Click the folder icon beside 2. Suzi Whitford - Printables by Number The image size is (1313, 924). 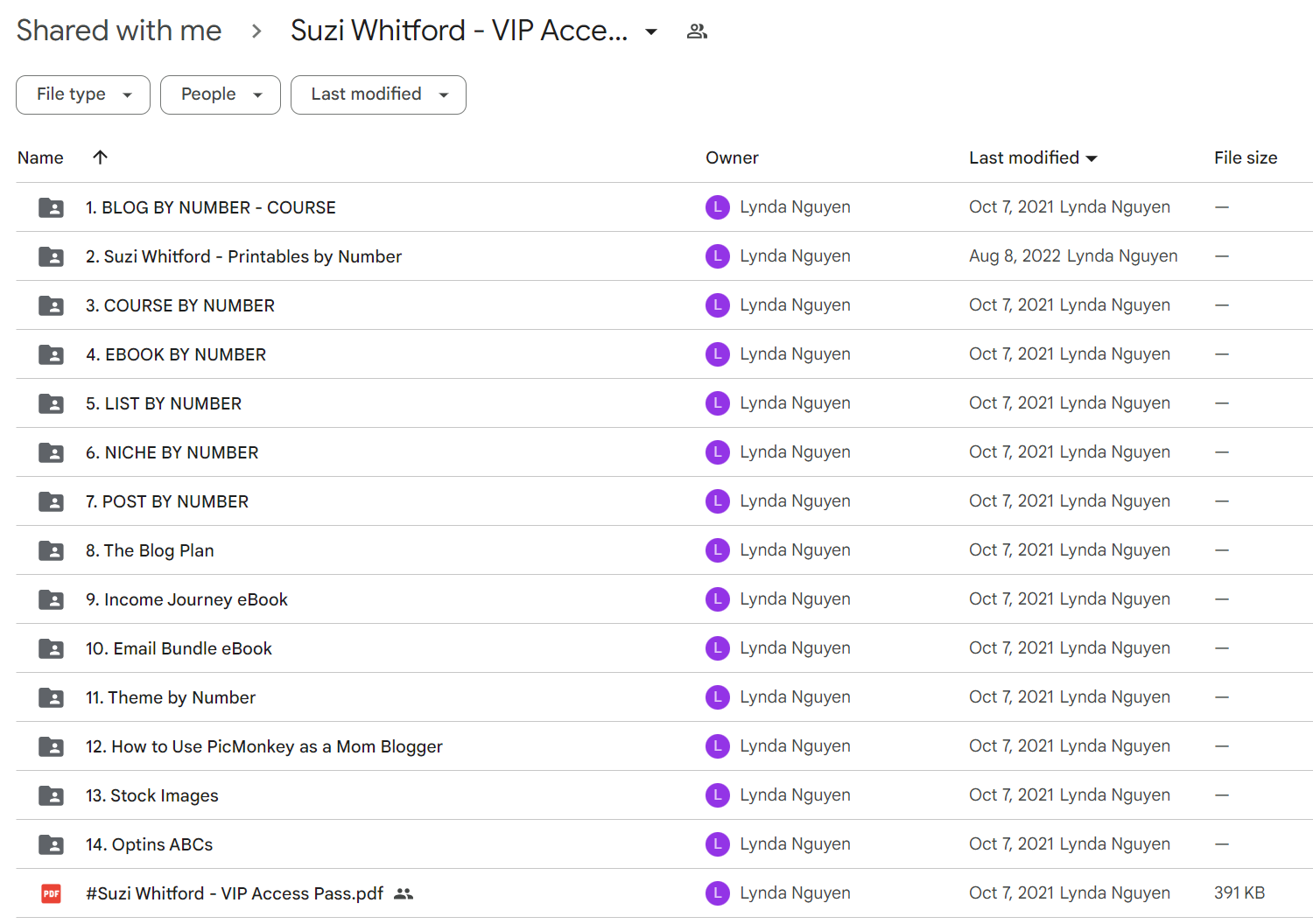coord(51,256)
